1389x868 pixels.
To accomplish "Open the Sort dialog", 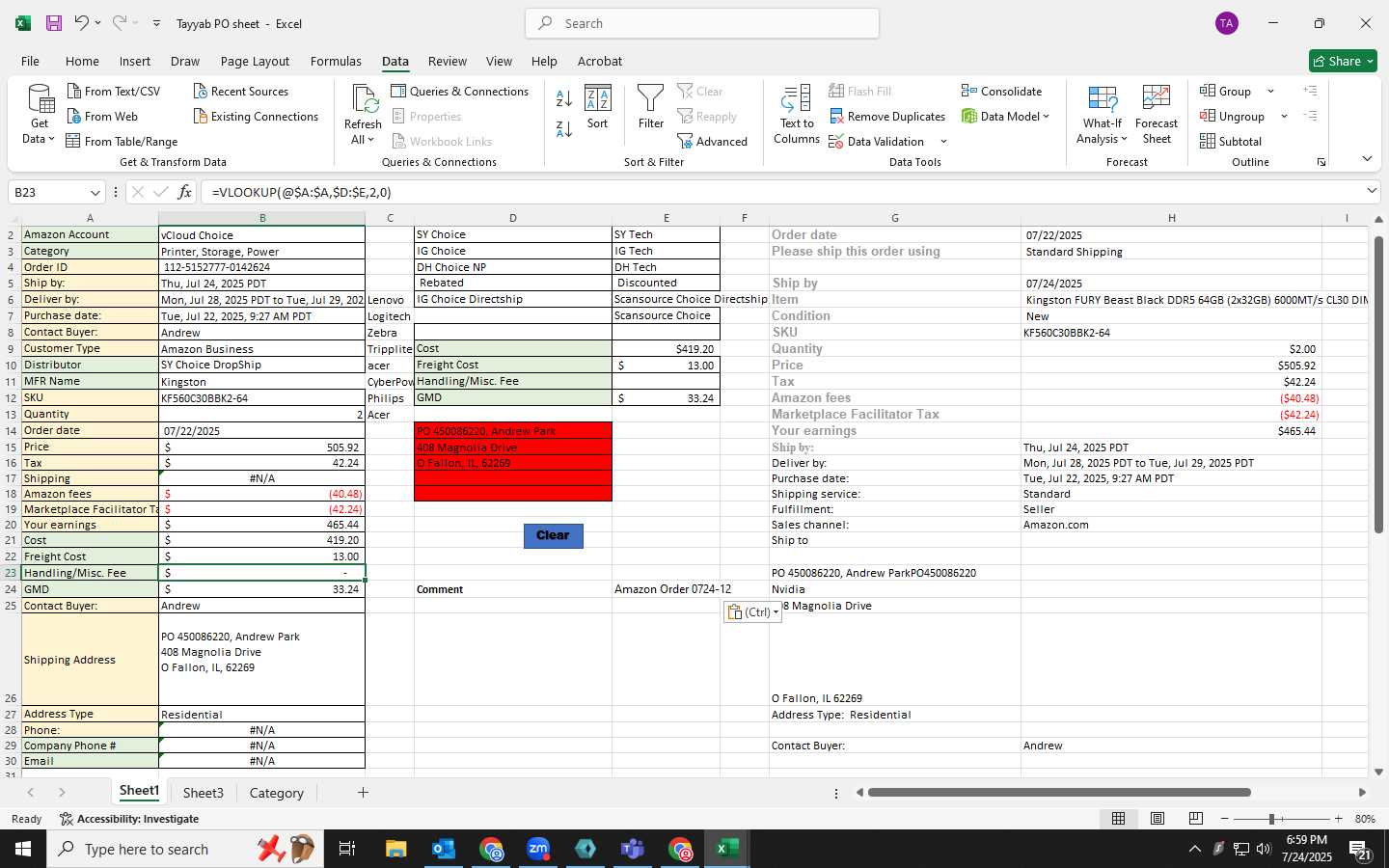I will pyautogui.click(x=598, y=107).
